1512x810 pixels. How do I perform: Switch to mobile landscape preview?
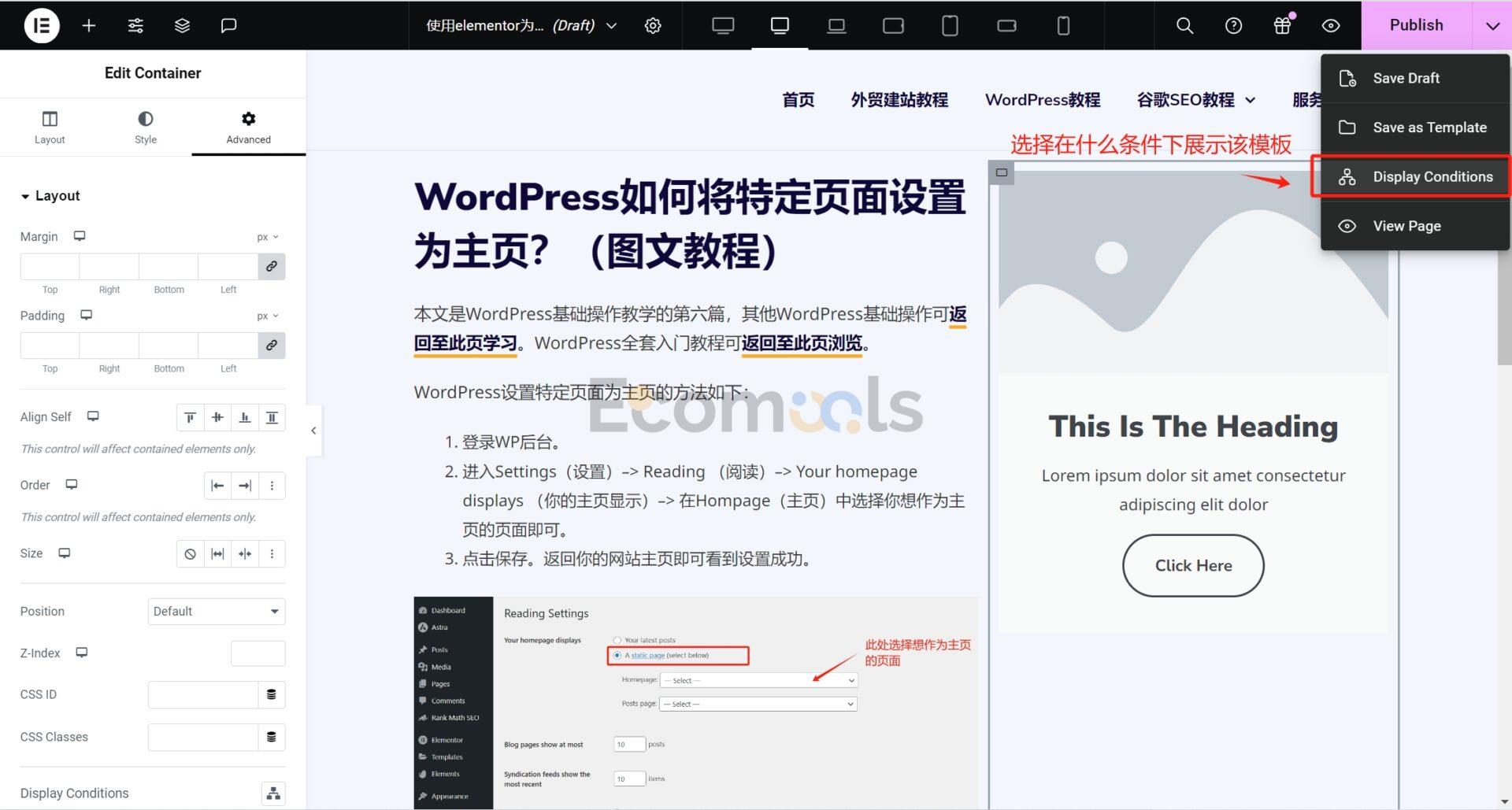[x=1006, y=25]
